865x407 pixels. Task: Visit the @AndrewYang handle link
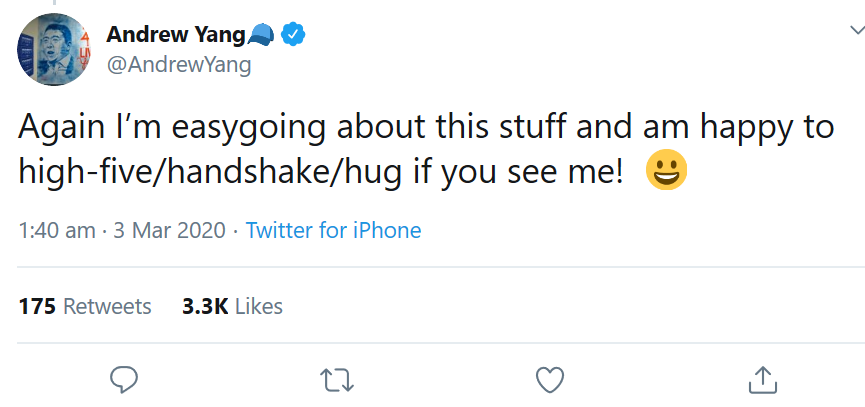[x=178, y=65]
